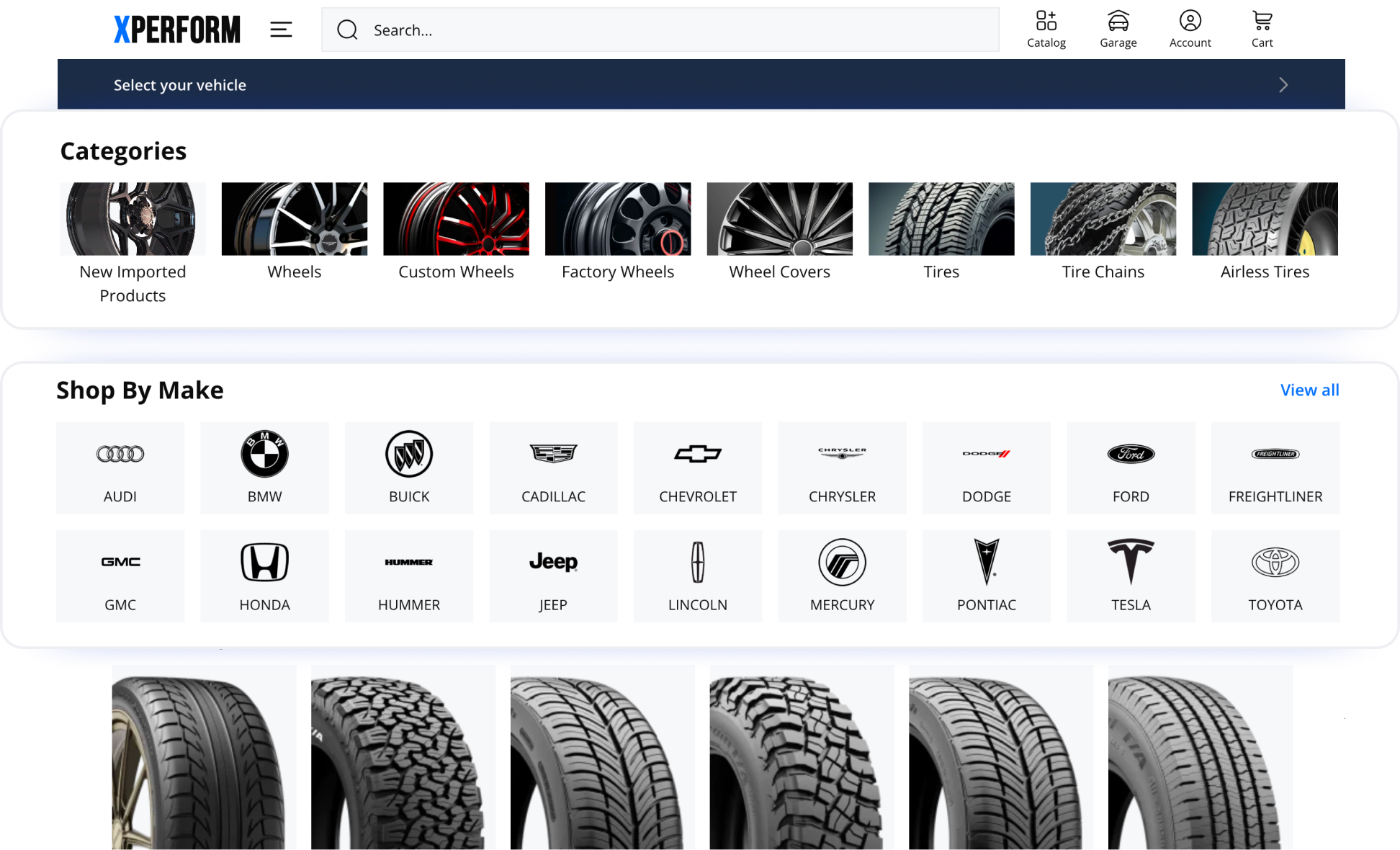Select the Airless Tires category
1400x850 pixels.
pyautogui.click(x=1264, y=219)
